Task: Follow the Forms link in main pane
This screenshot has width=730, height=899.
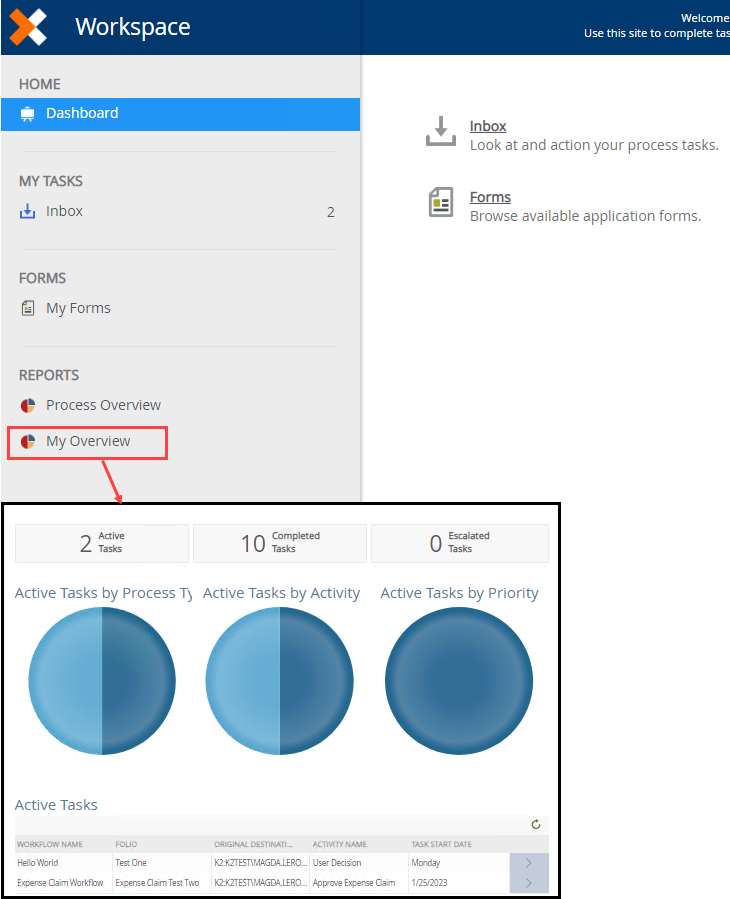Action: tap(490, 197)
